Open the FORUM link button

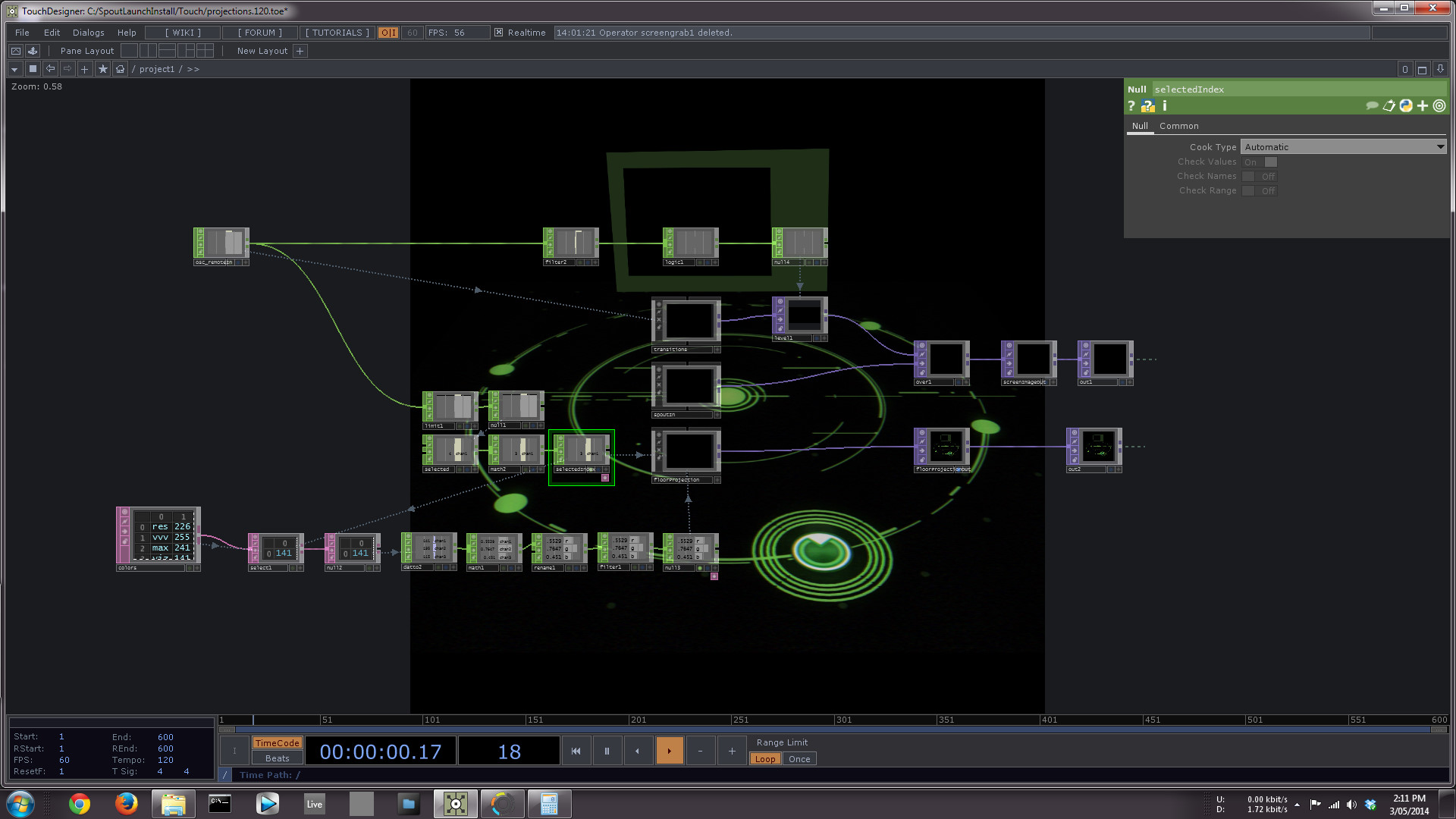259,33
